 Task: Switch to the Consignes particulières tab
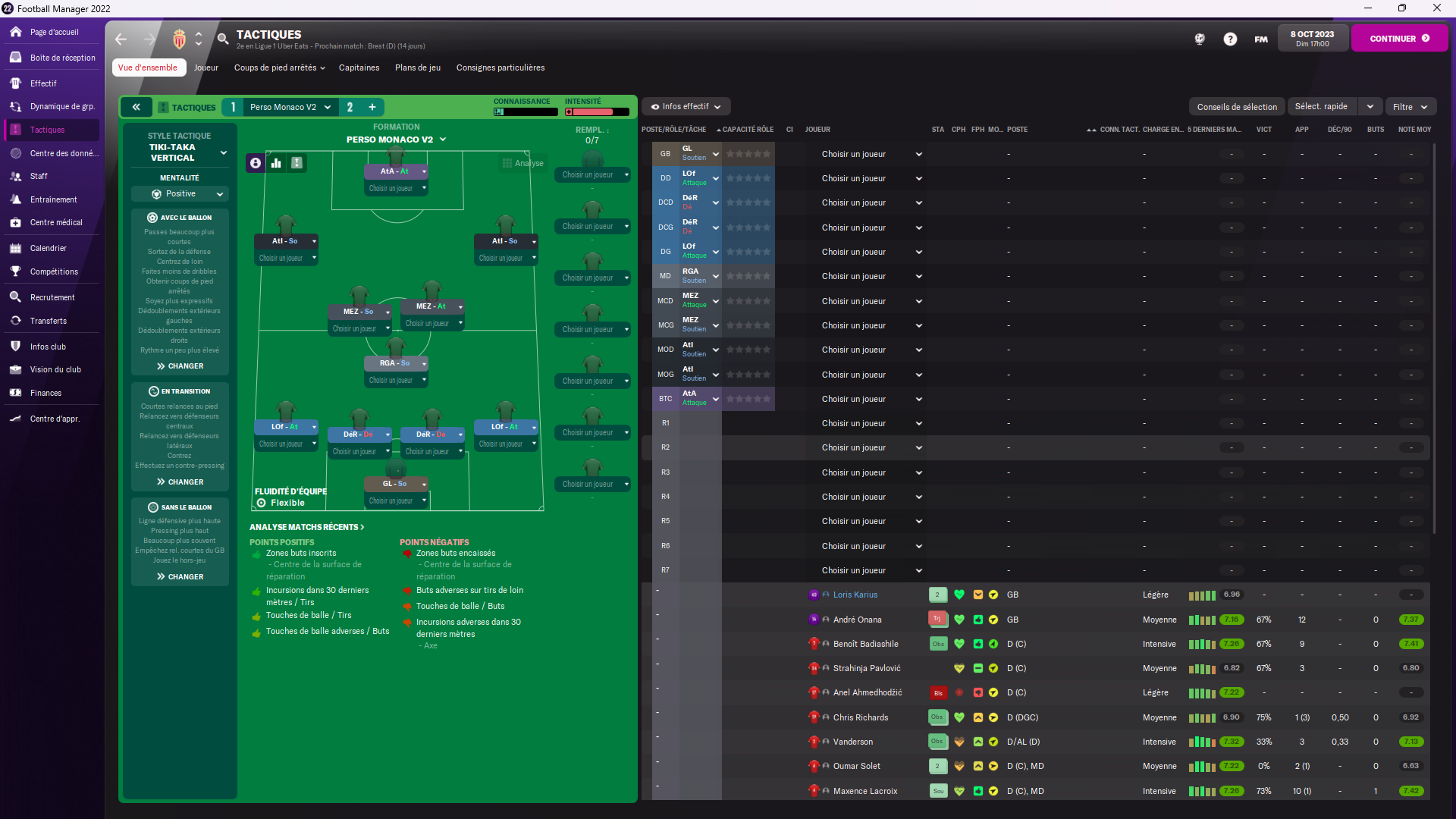pyautogui.click(x=500, y=67)
